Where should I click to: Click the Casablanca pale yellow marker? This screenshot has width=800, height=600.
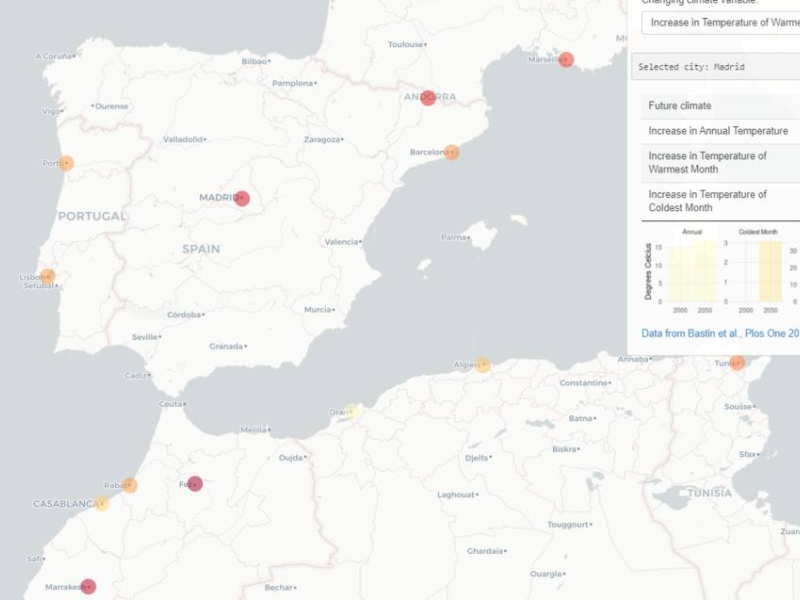tap(101, 503)
